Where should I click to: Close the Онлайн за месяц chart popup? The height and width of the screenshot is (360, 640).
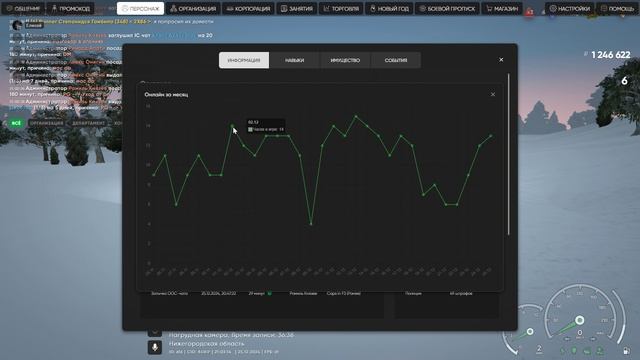493,94
